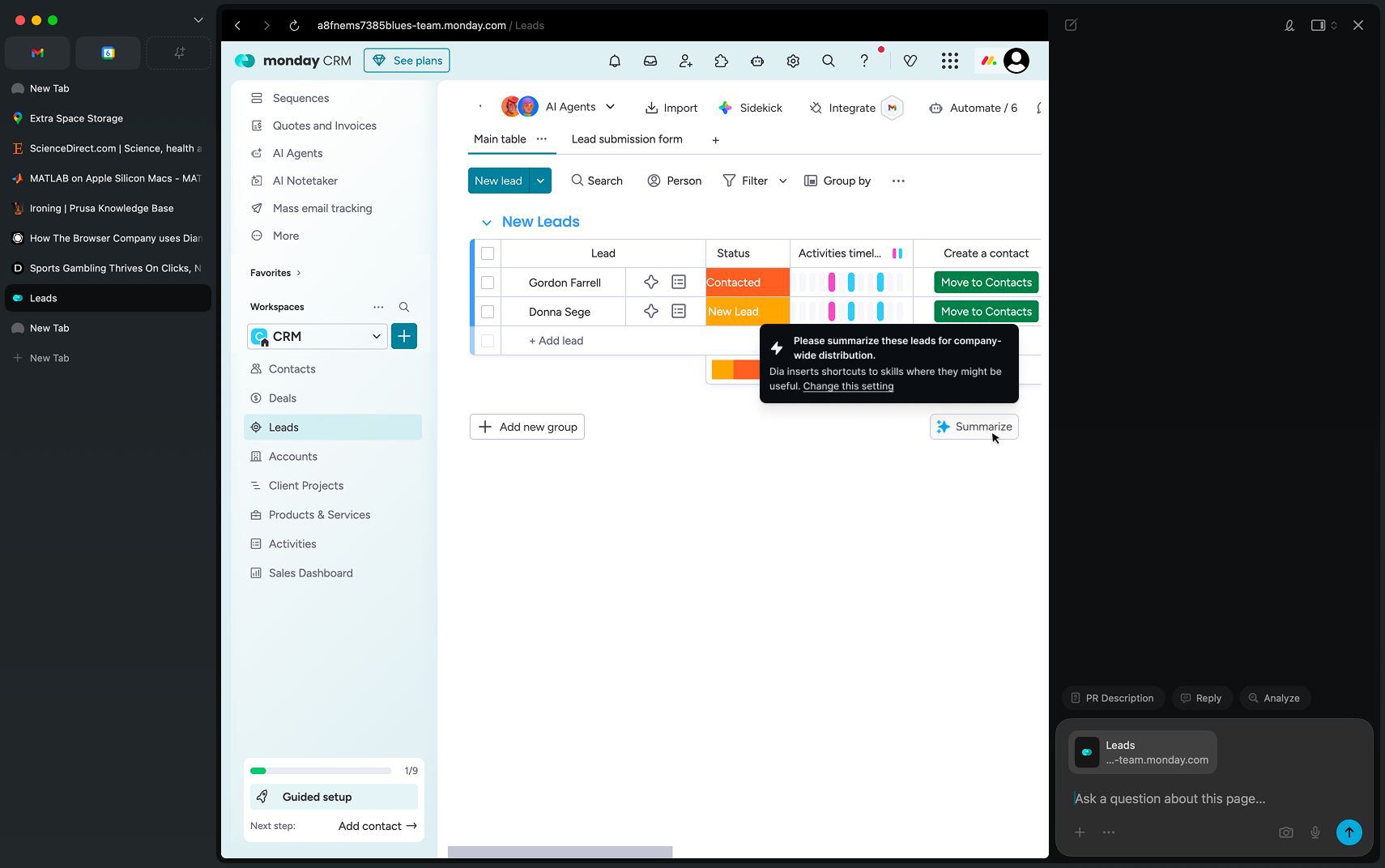Click the Import toolbar button
This screenshot has width=1385, height=868.
tap(671, 108)
